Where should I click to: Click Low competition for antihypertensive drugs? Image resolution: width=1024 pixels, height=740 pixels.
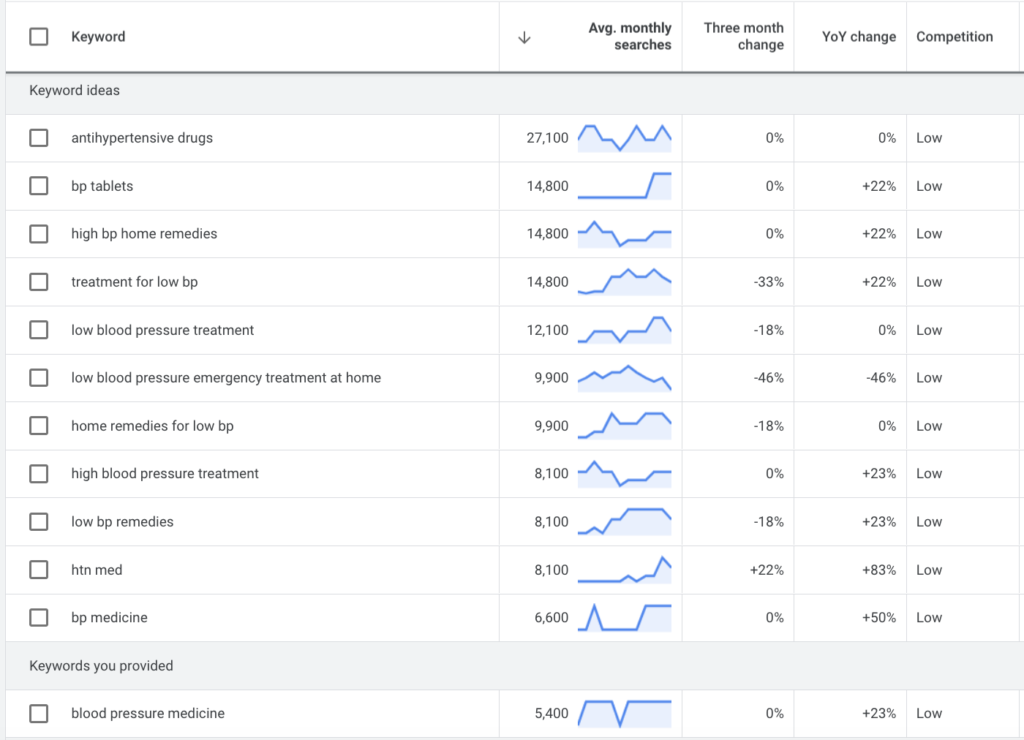tap(929, 138)
